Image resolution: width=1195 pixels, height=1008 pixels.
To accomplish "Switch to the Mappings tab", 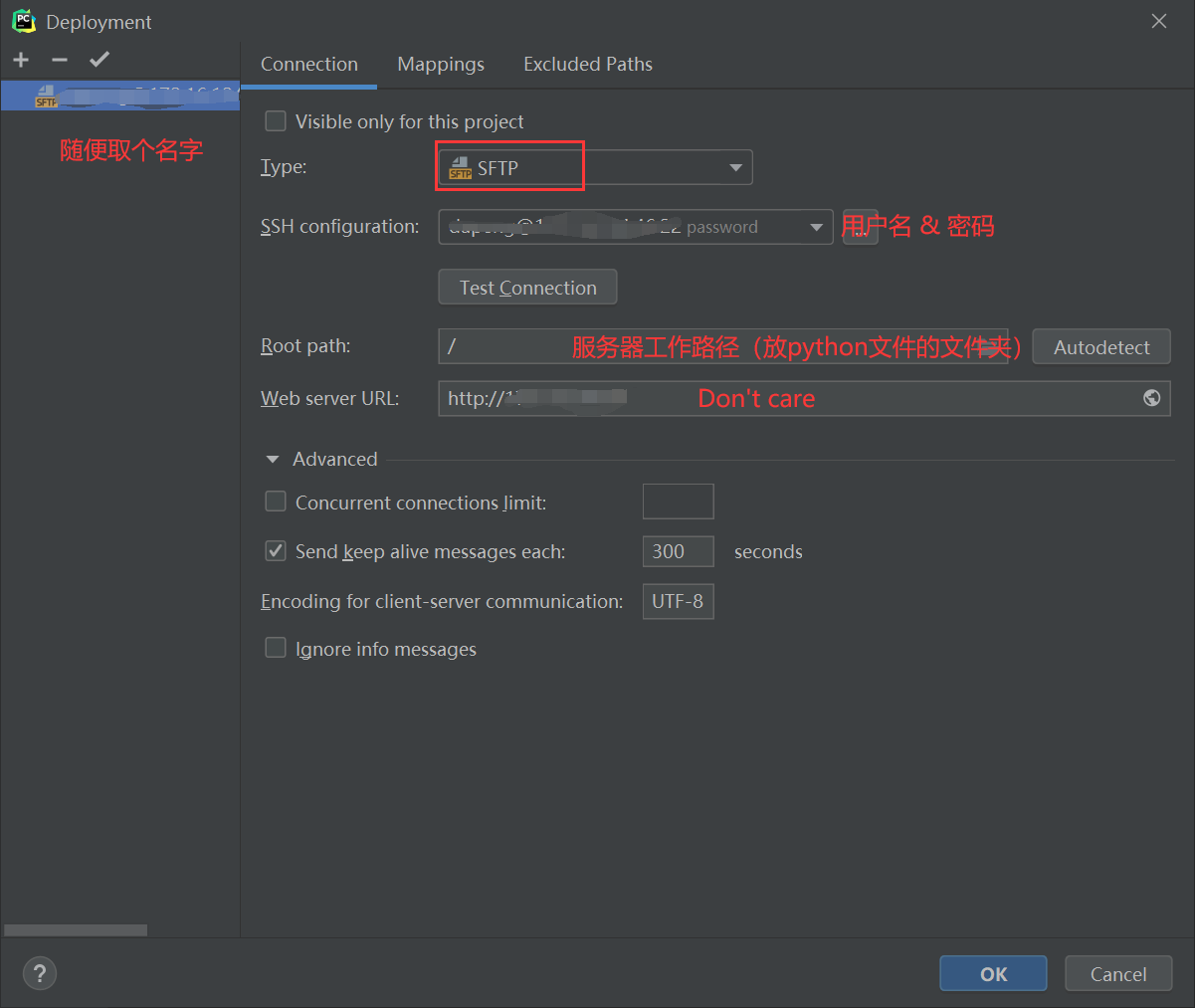I will 441,64.
